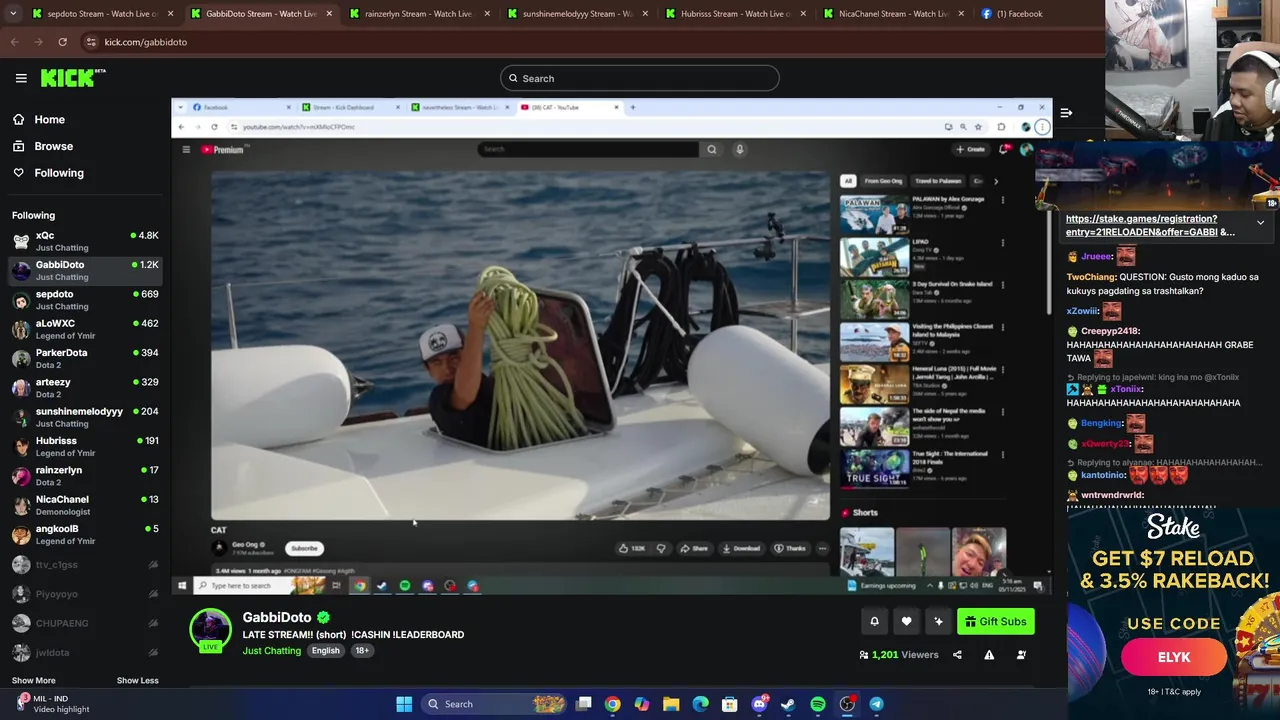
Task: Open xQc channel in Following list
Action: click(x=85, y=241)
